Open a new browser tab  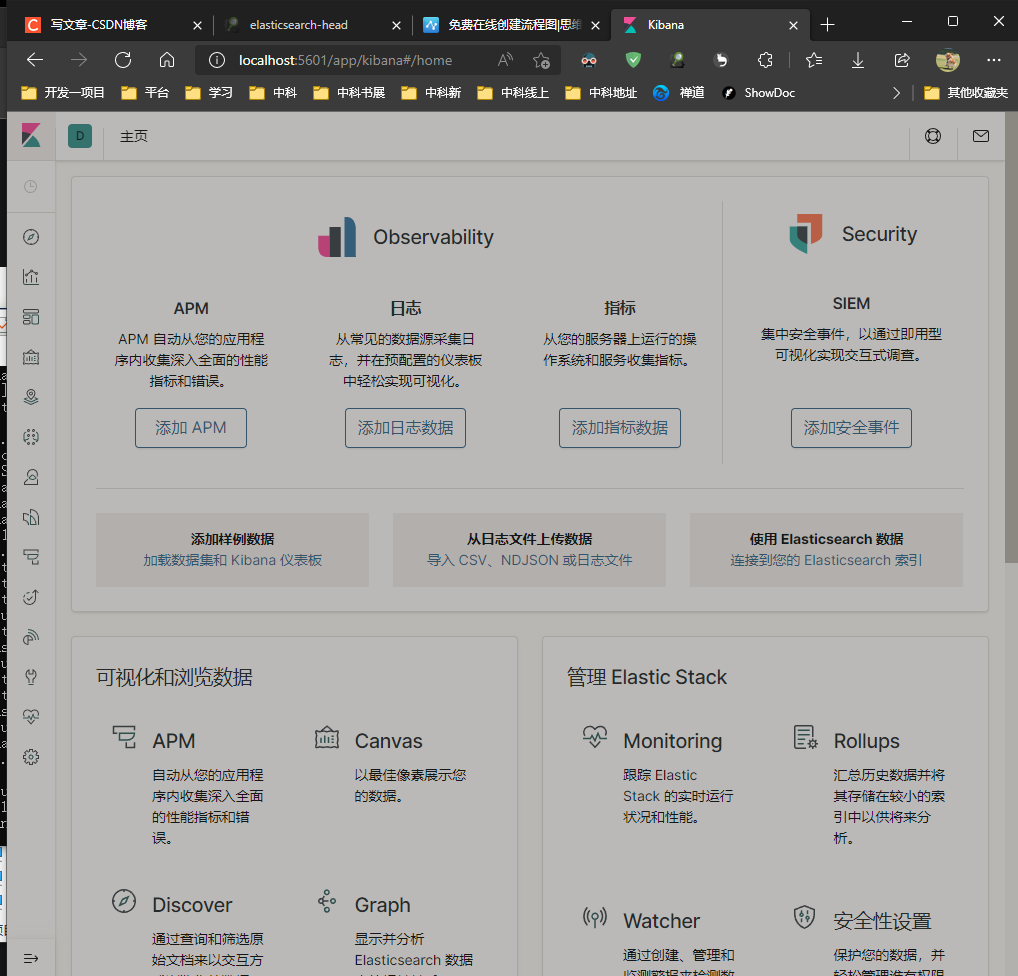(x=827, y=25)
